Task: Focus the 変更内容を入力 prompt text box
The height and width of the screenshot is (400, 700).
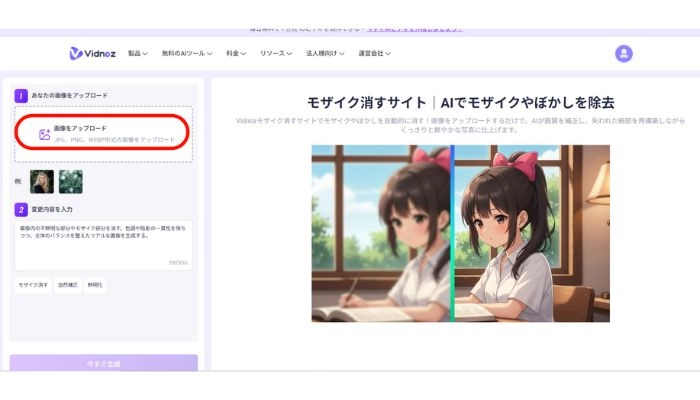Action: pyautogui.click(x=104, y=245)
